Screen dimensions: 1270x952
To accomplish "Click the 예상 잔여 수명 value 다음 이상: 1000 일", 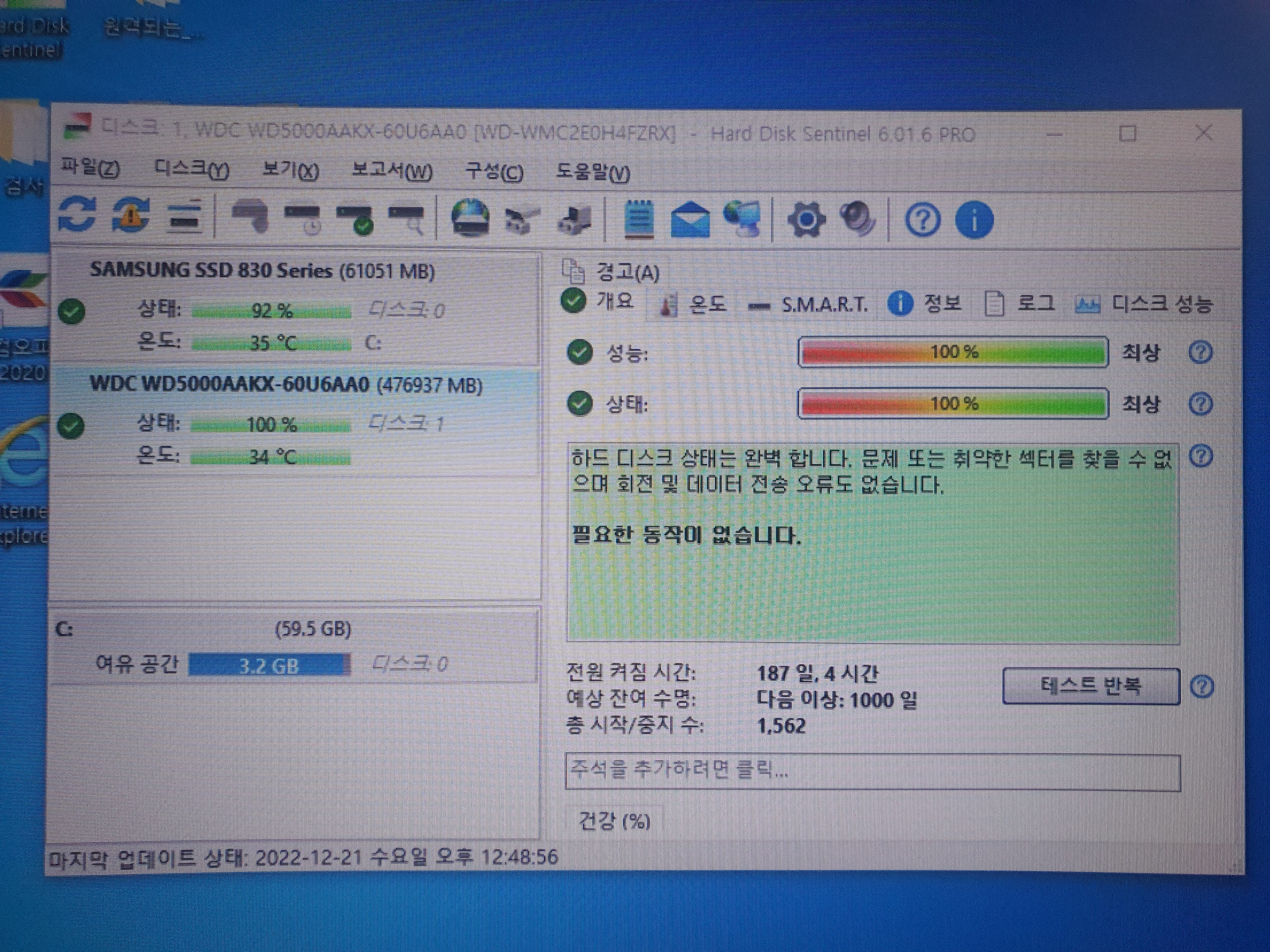I will point(837,700).
